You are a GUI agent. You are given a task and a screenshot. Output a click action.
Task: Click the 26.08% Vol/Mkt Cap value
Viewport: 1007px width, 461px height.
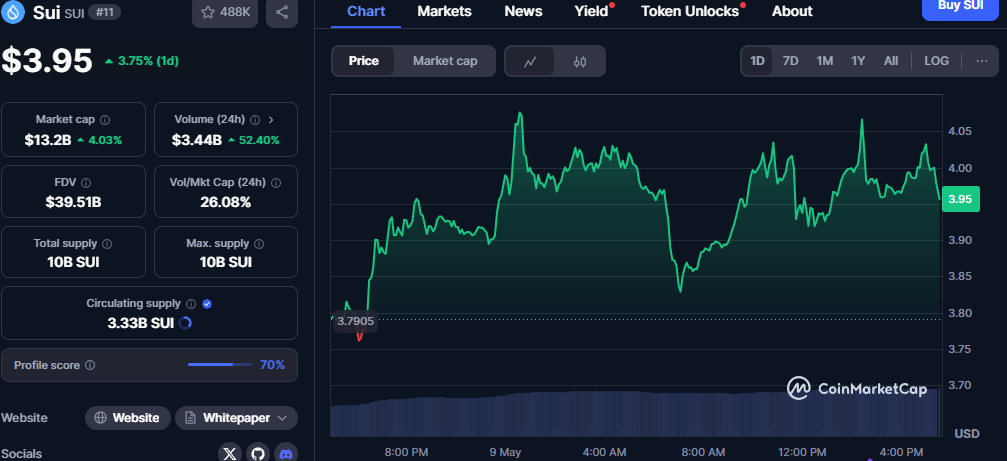coord(226,203)
